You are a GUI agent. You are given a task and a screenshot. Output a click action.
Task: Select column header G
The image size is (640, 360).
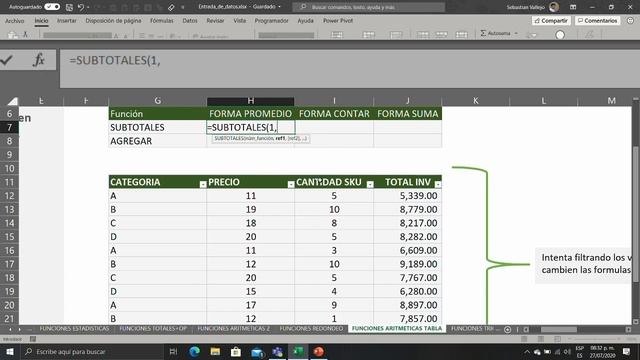[158, 100]
